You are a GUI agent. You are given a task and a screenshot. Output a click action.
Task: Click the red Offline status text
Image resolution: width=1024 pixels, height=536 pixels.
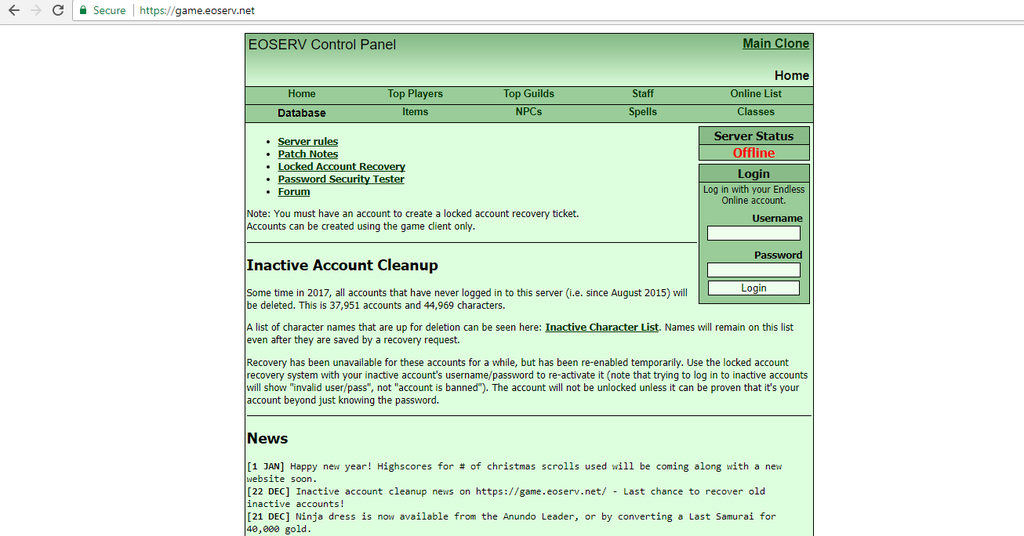[754, 153]
